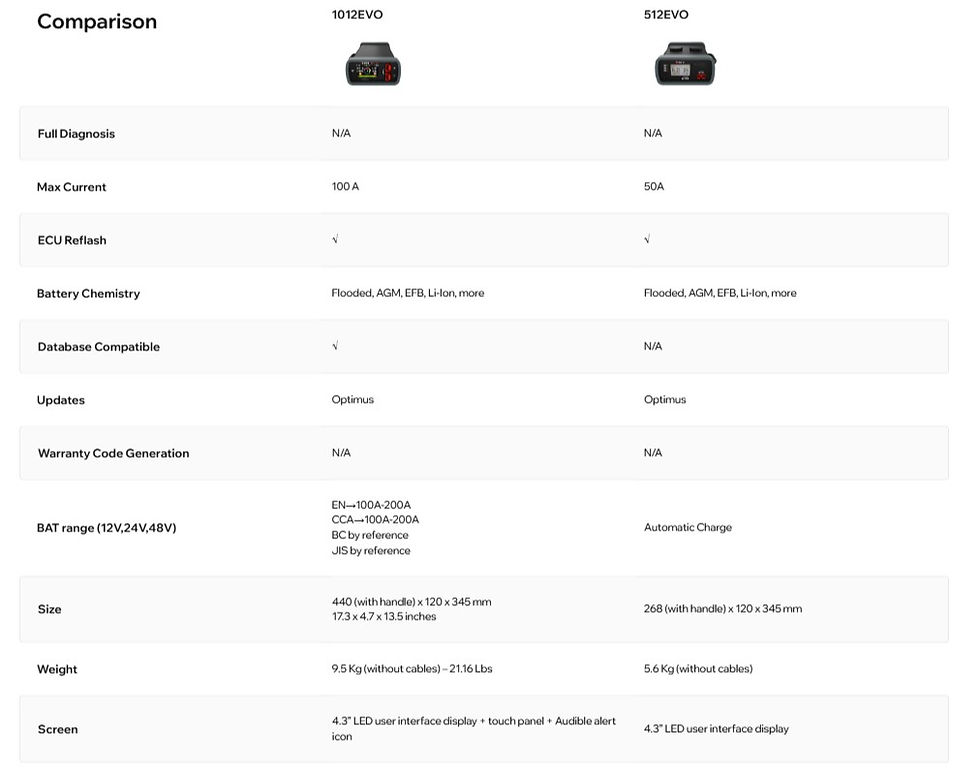Image resolution: width=980 pixels, height=782 pixels.
Task: Click the ECU Reflash checkmark for 1012EVO
Action: point(335,239)
